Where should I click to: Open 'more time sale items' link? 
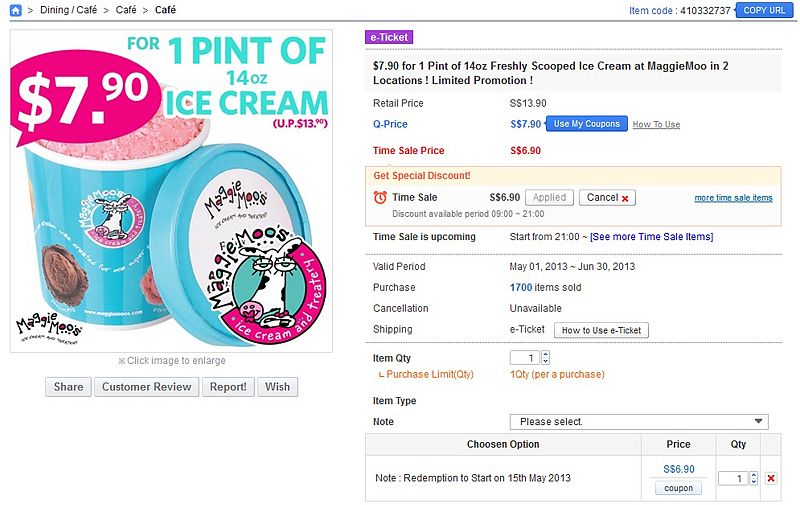tap(733, 198)
